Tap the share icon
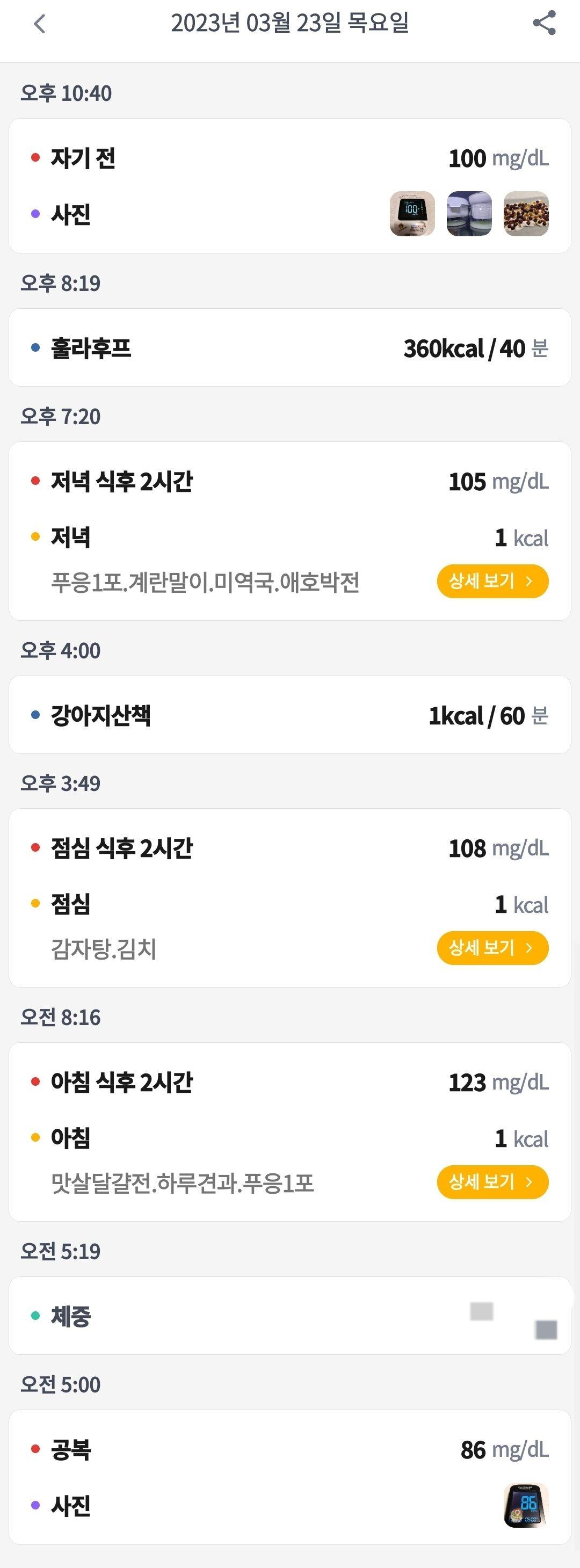 pyautogui.click(x=544, y=23)
